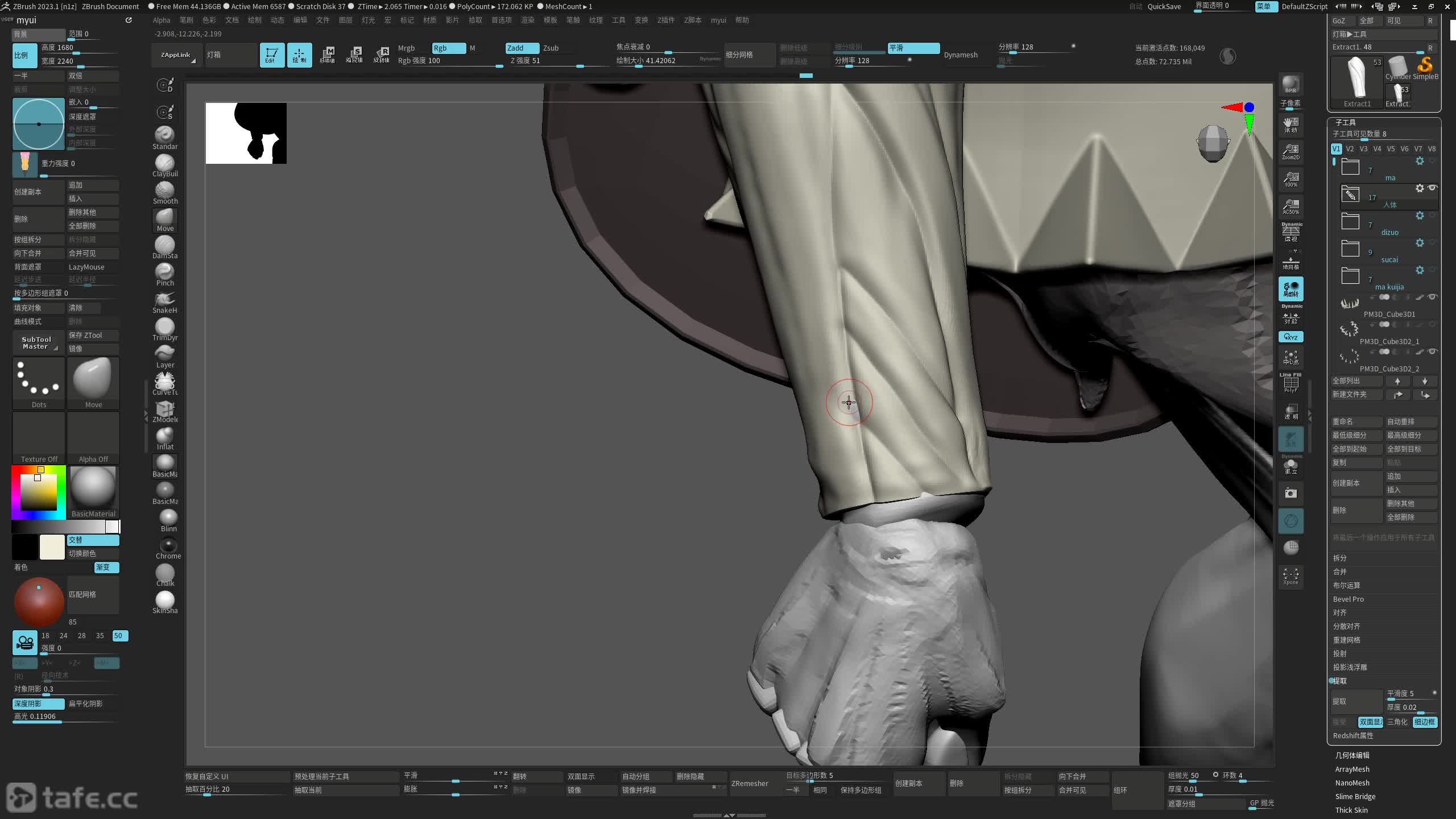The image size is (1456, 819).
Task: Select the Pinch brush
Action: (165, 274)
